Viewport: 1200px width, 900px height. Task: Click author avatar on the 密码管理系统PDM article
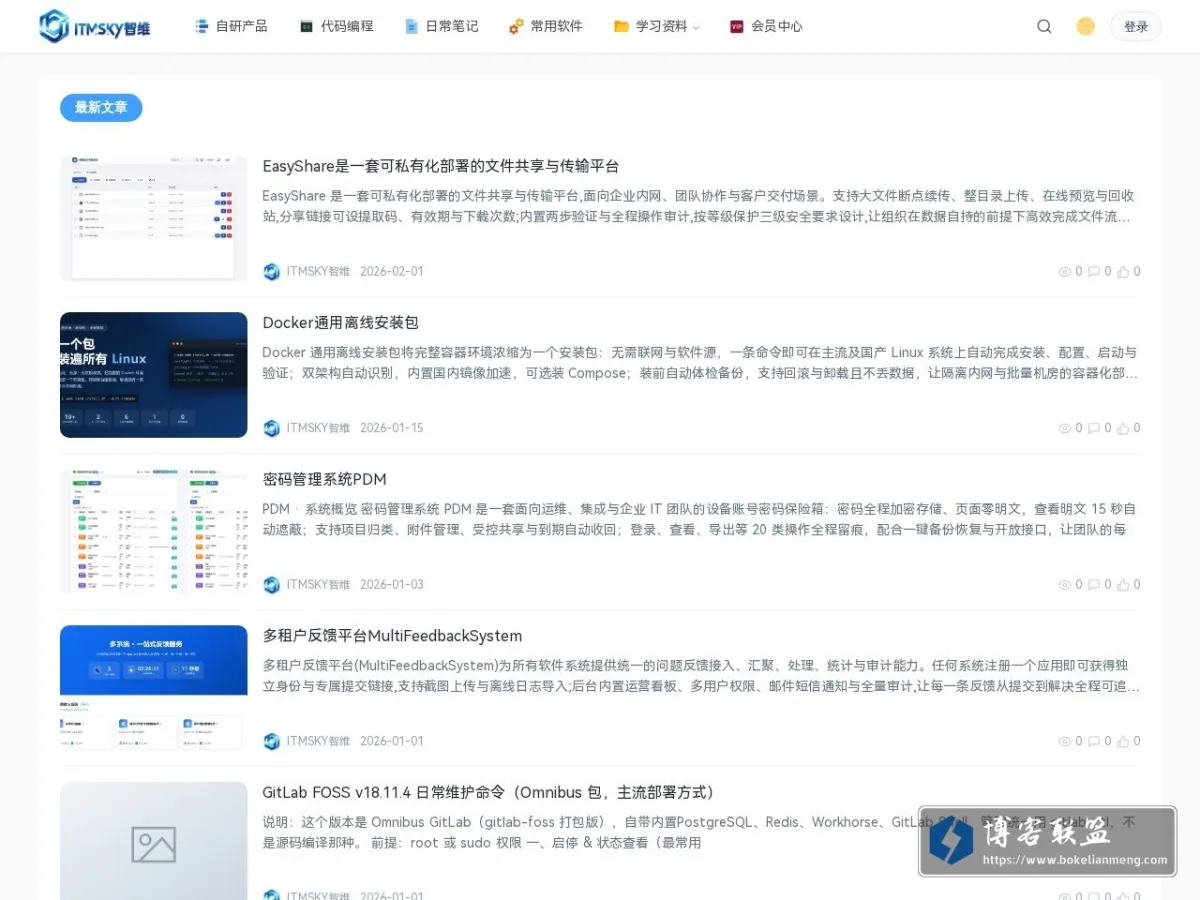[271, 584]
